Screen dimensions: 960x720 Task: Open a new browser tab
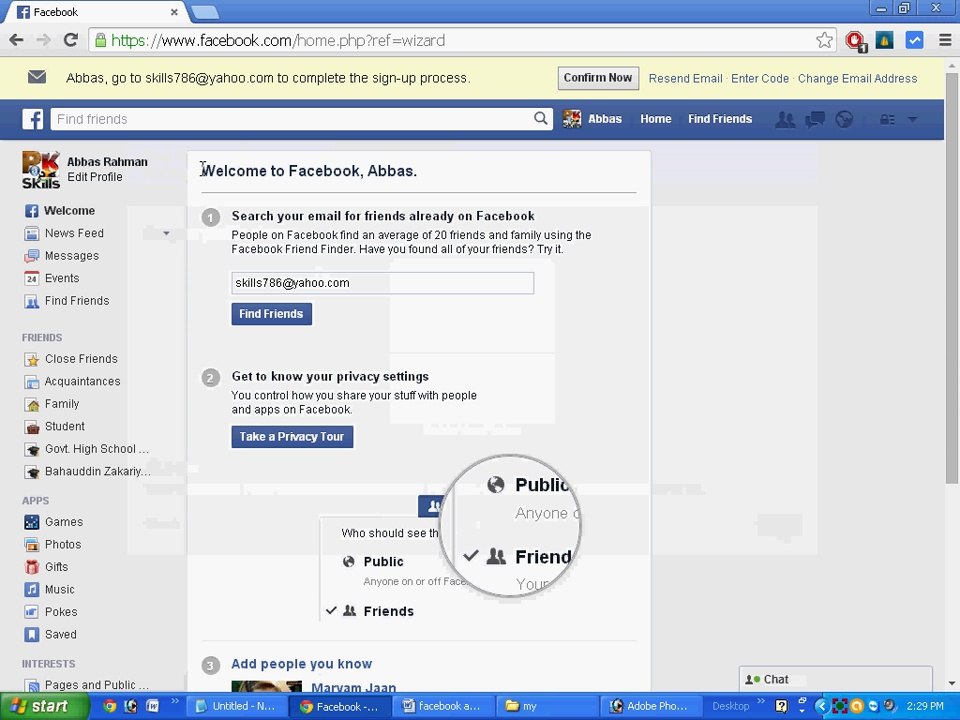point(204,12)
